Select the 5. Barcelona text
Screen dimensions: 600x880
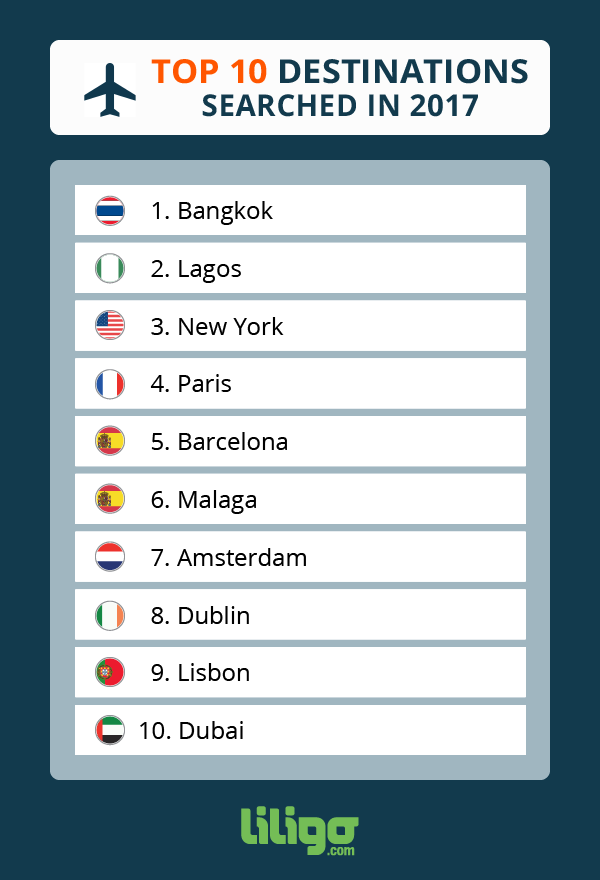(219, 442)
